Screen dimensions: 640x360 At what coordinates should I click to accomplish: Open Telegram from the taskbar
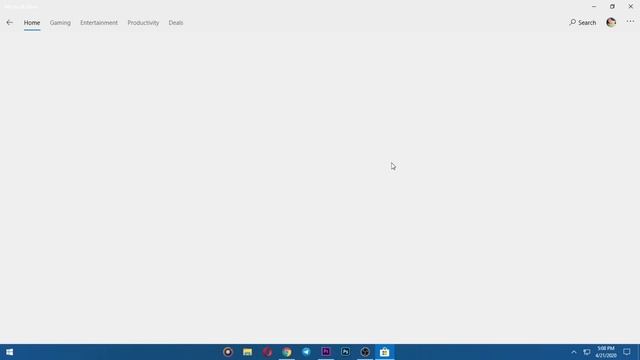click(306, 352)
